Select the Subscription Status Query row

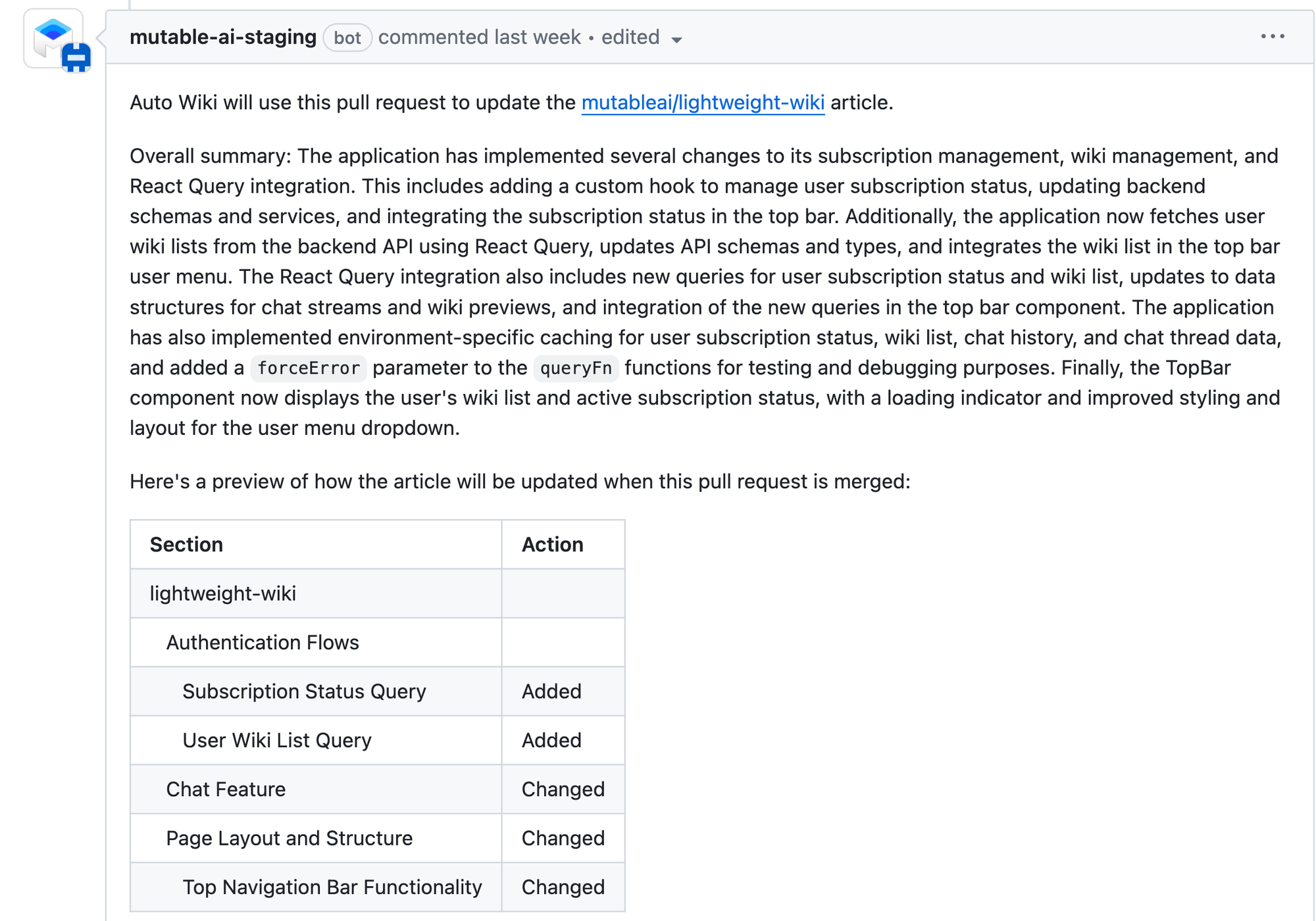[304, 691]
